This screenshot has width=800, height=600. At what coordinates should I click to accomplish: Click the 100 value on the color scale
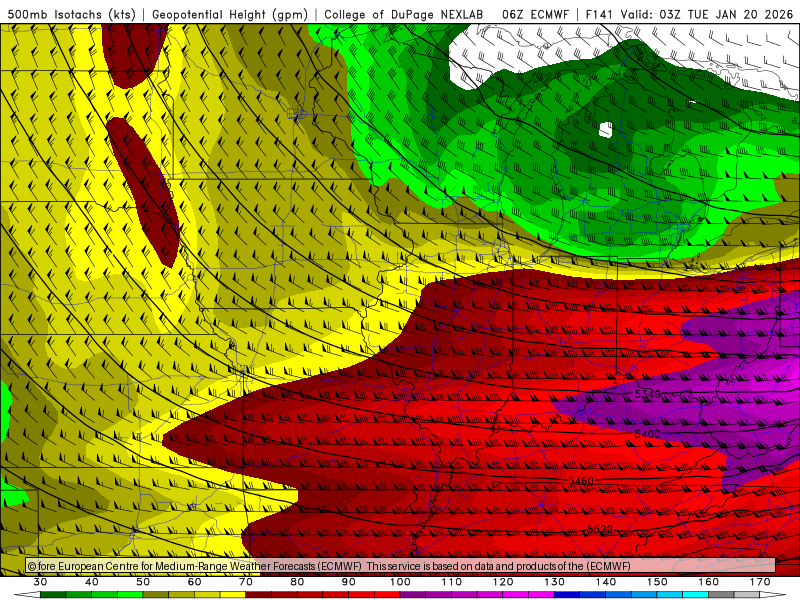(x=400, y=582)
